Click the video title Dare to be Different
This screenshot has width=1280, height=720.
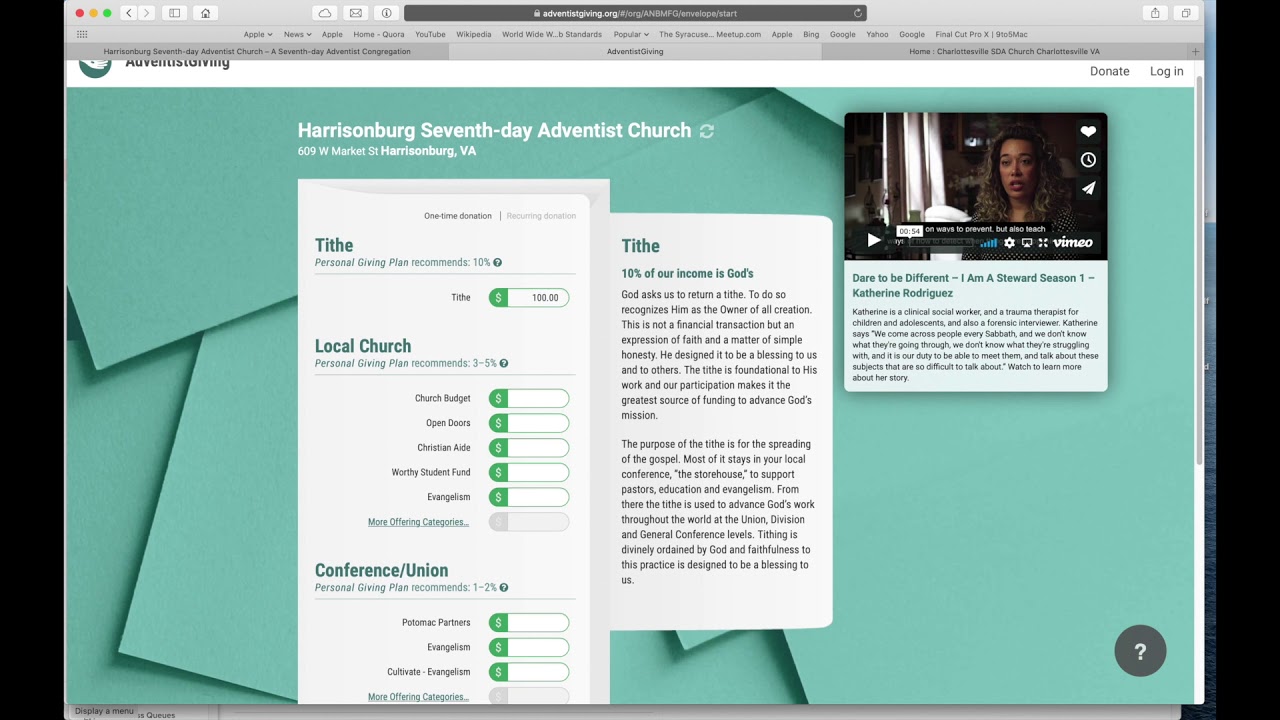click(x=973, y=285)
